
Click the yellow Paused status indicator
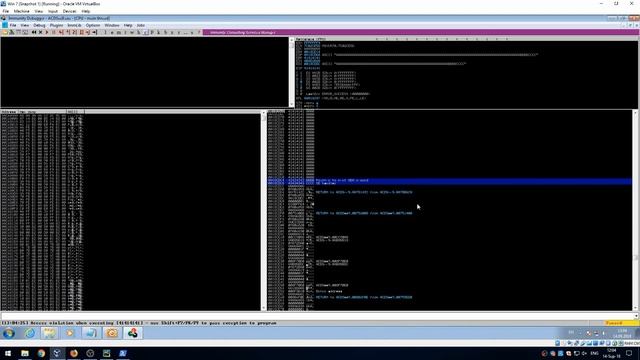pyautogui.click(x=621, y=323)
